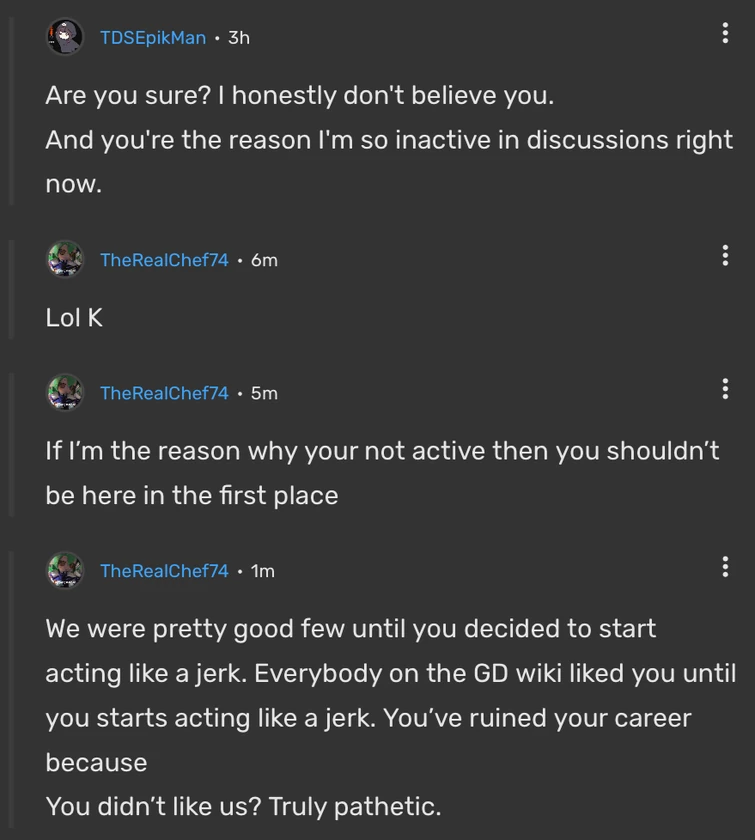
Task: Open the TDSEpikMan username link
Action: 152,38
